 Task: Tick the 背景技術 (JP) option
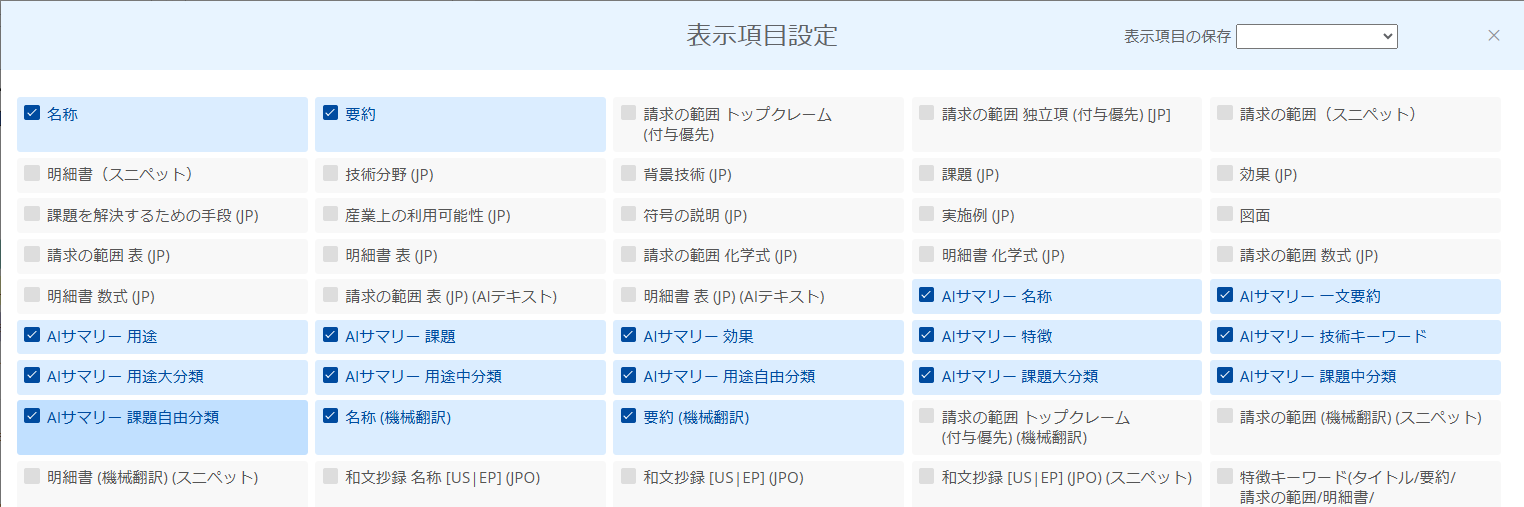[x=628, y=174]
